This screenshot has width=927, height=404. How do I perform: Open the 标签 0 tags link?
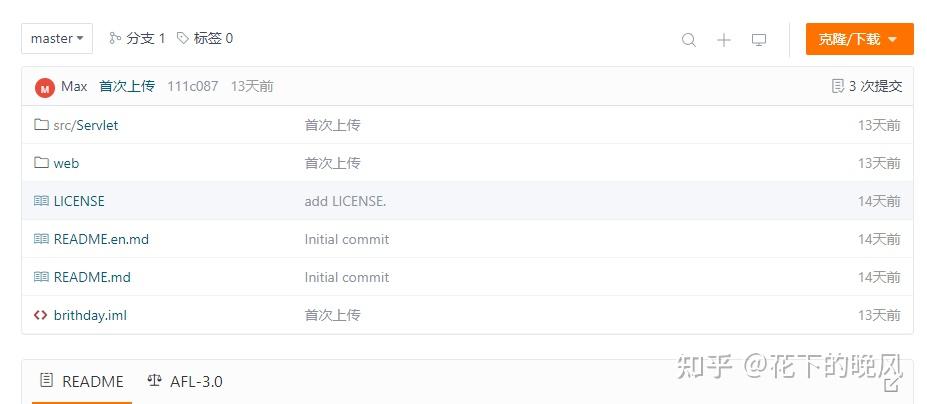[205, 39]
